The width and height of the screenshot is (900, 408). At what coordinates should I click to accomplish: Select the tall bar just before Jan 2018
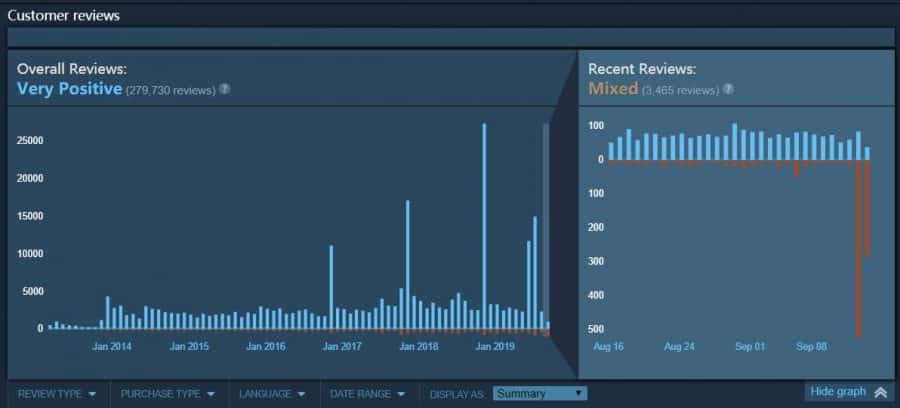click(x=408, y=265)
